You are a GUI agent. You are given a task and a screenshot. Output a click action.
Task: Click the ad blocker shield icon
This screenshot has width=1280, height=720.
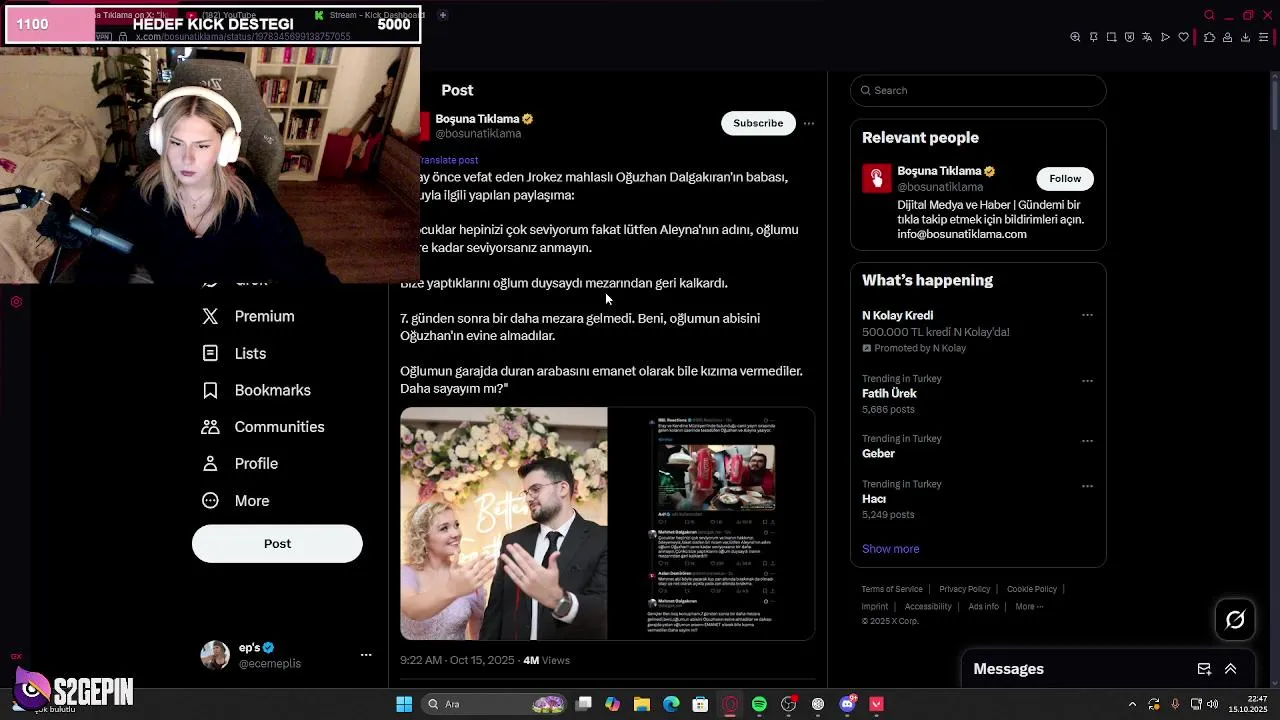pyautogui.click(x=1129, y=37)
